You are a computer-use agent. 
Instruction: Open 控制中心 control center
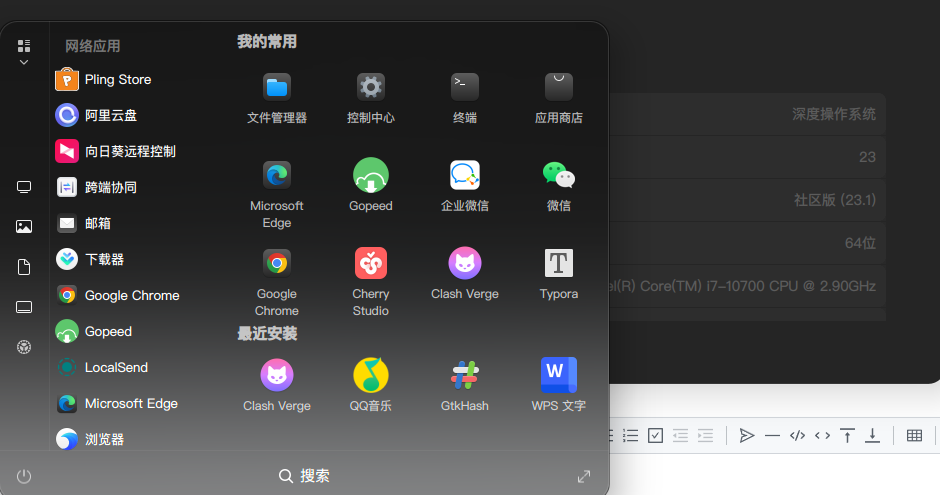(x=370, y=99)
